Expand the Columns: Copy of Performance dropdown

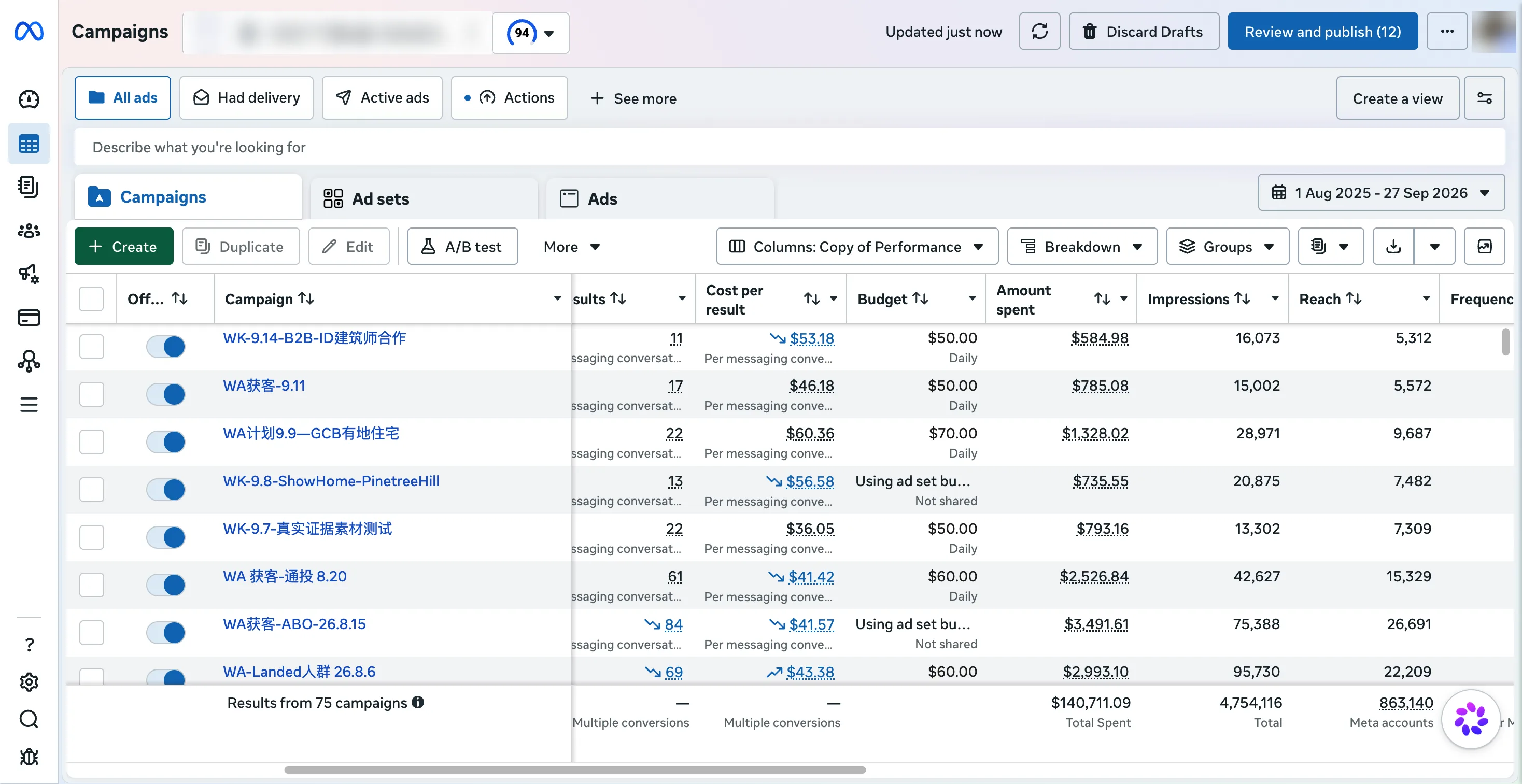click(x=857, y=246)
